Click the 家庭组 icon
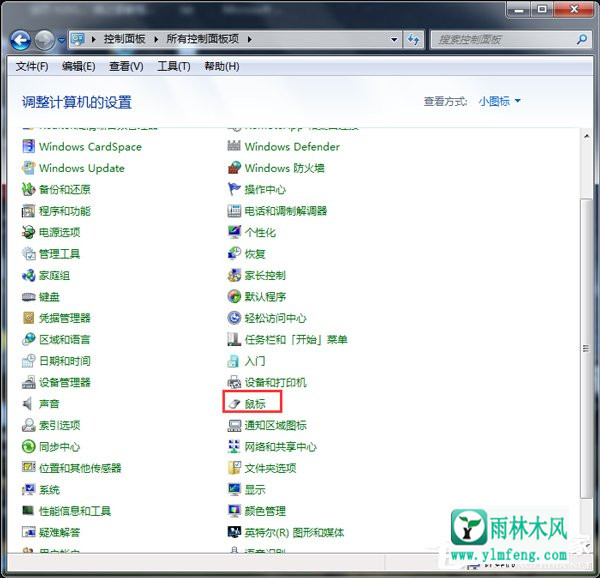The height and width of the screenshot is (578, 600). click(28, 275)
